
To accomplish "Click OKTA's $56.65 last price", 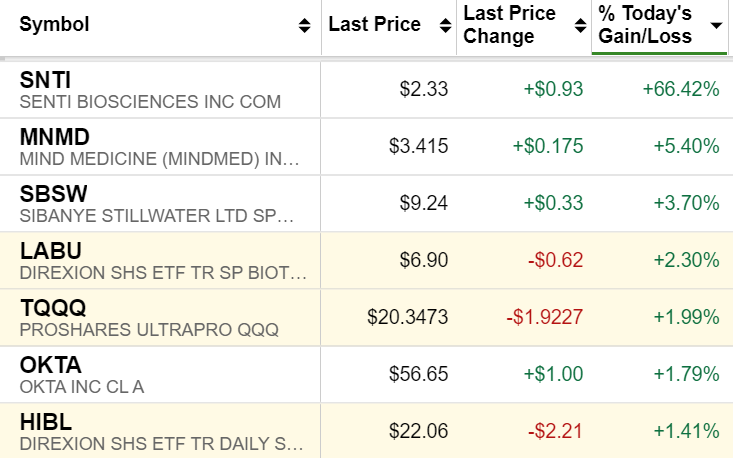I will coord(418,375).
